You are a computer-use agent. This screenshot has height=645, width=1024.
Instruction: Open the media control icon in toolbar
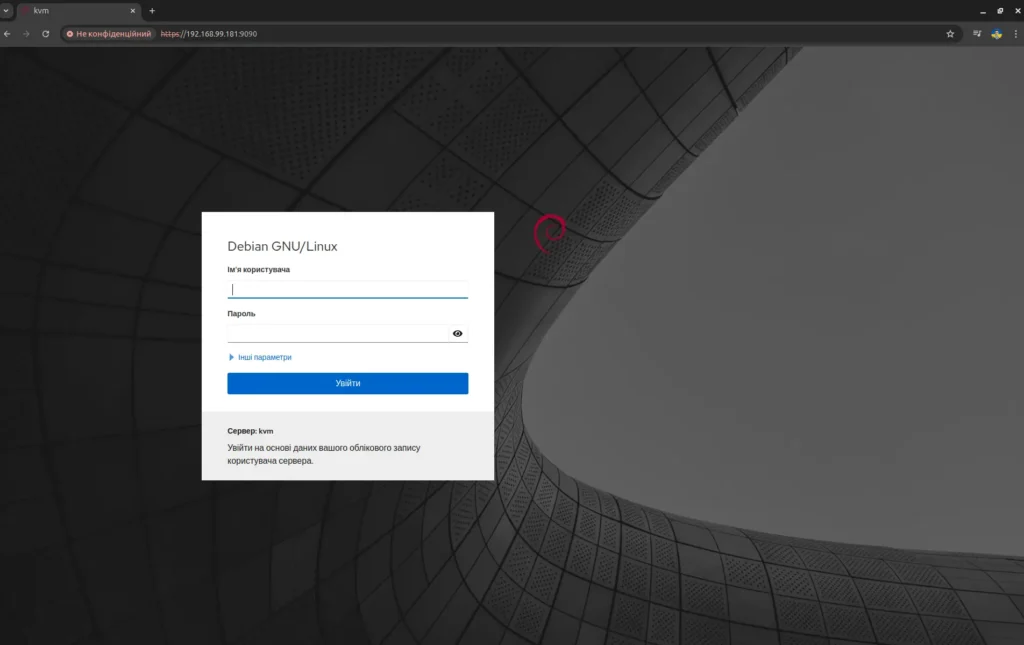[977, 34]
